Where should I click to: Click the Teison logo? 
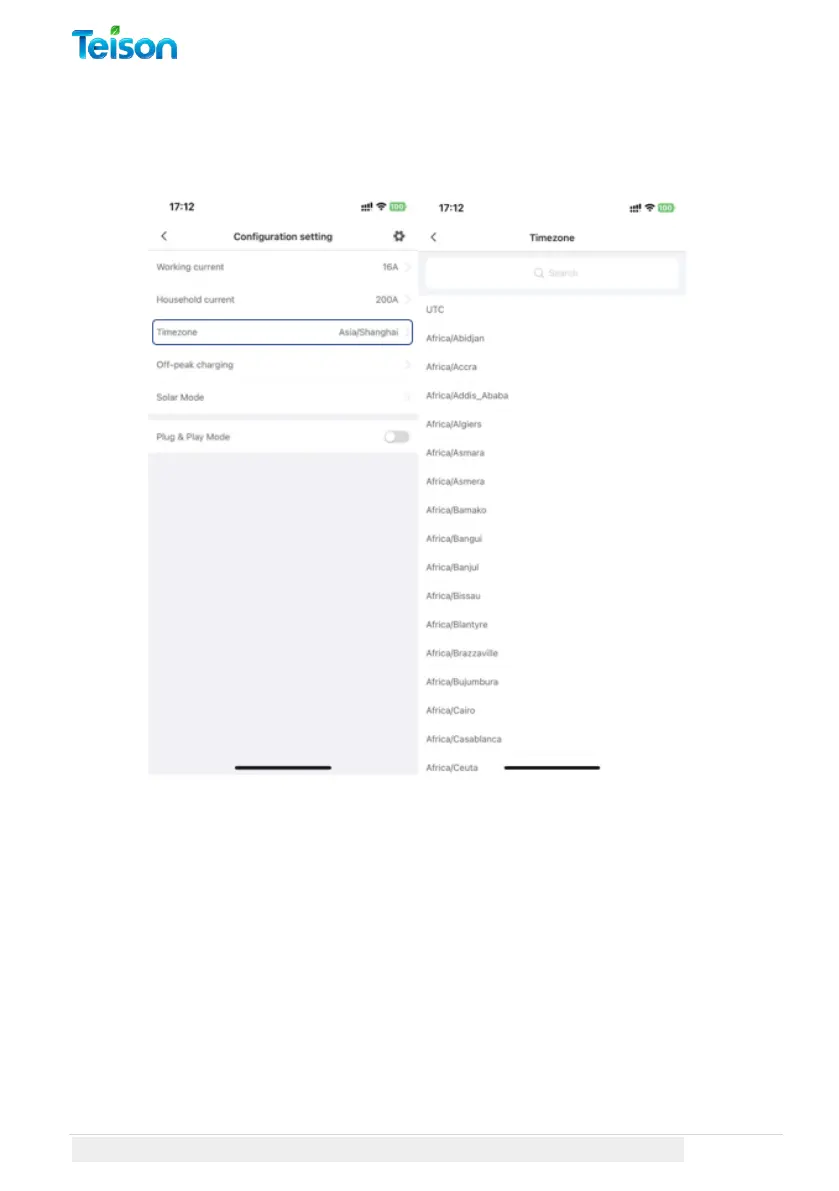(x=125, y=43)
